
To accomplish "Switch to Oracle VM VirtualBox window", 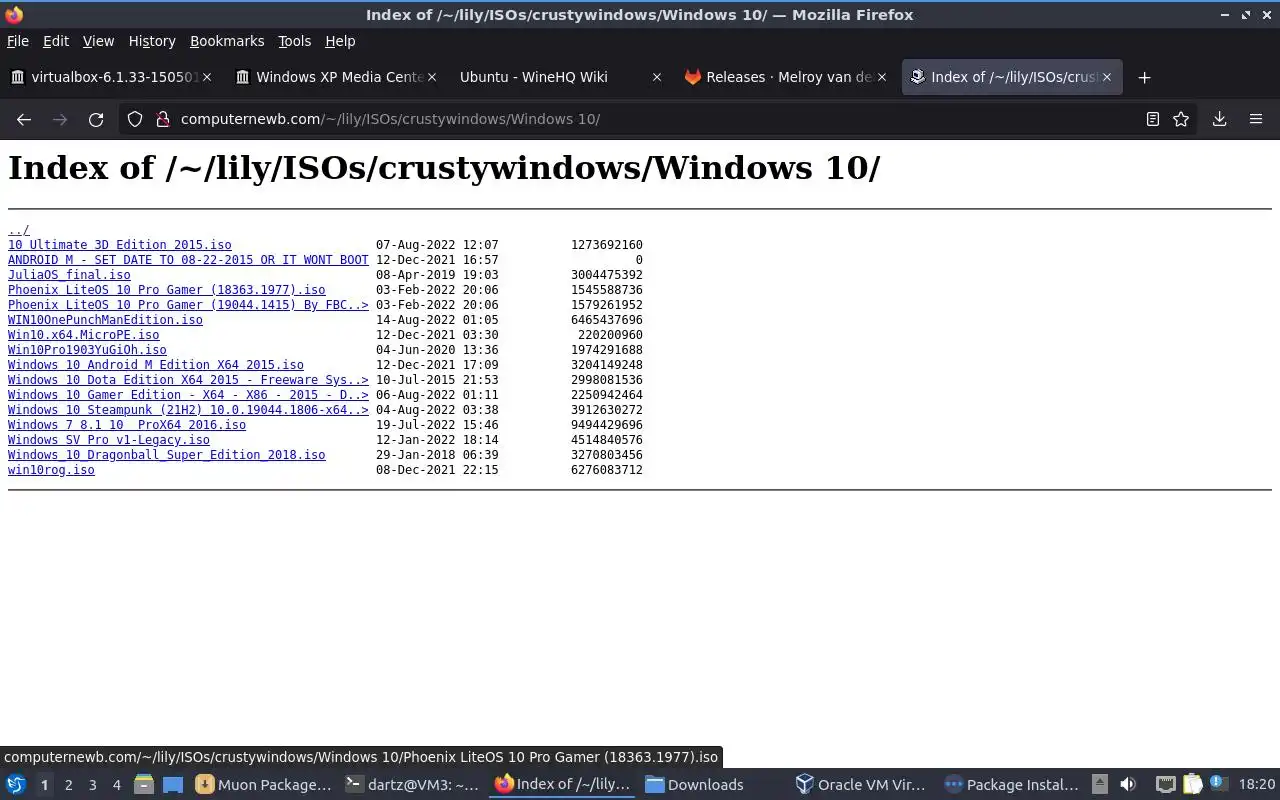I will [862, 785].
